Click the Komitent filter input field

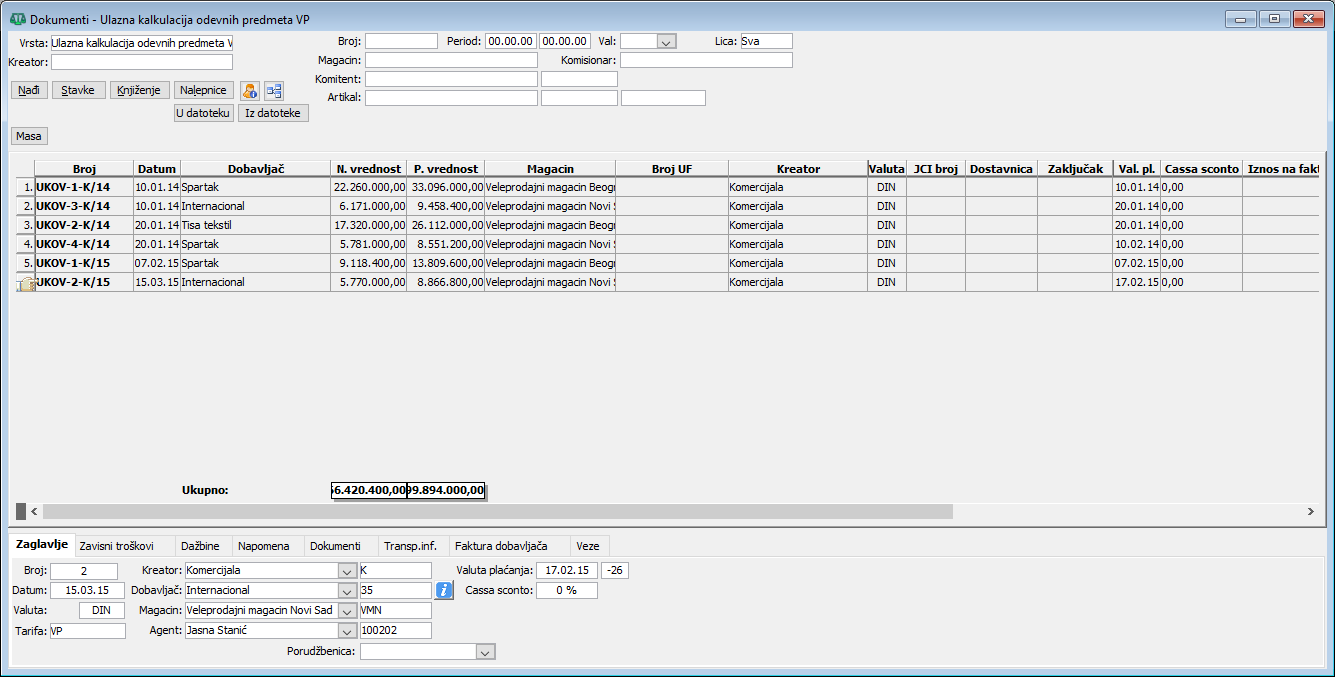click(451, 79)
